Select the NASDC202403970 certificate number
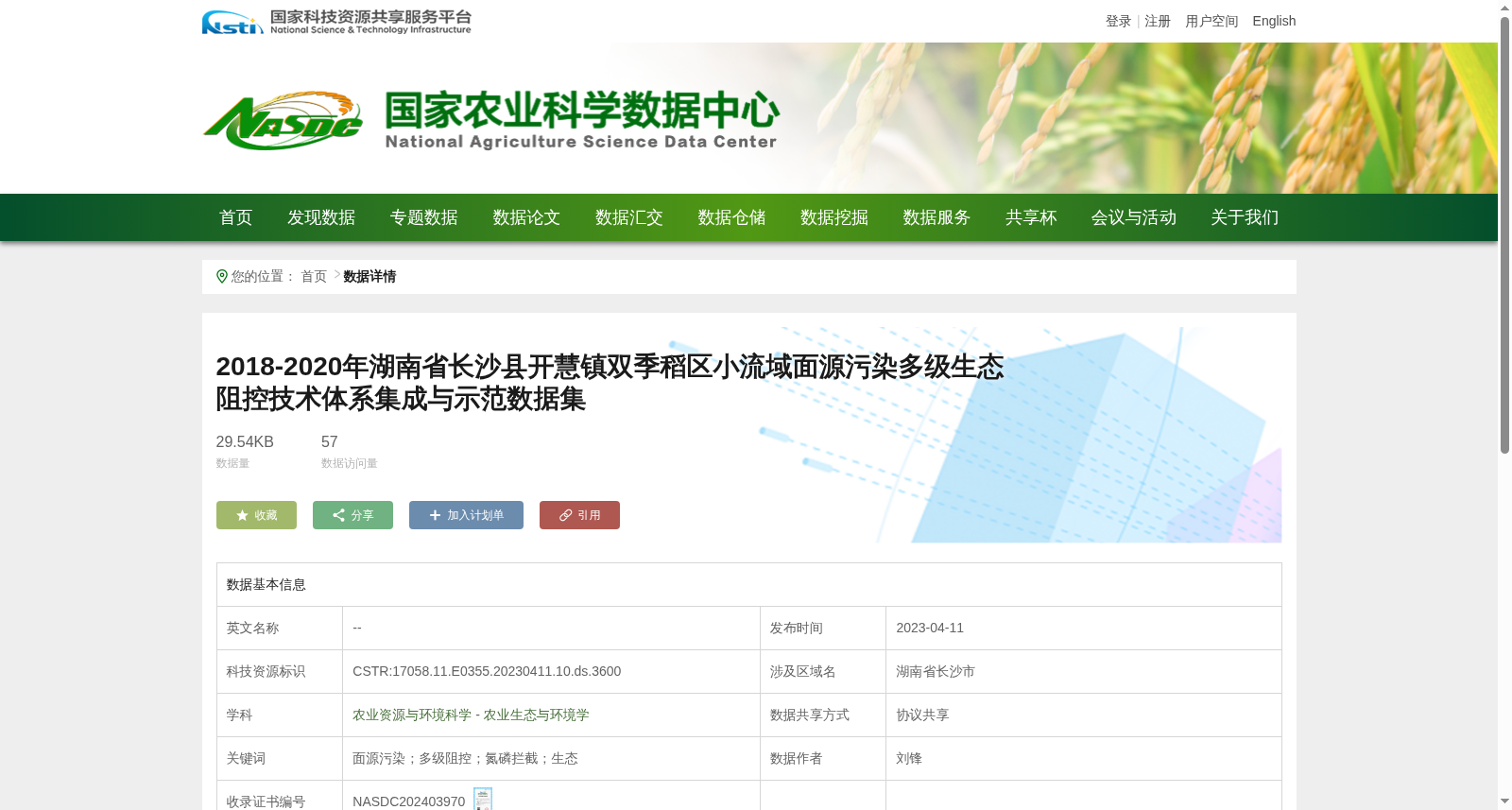 pos(409,801)
